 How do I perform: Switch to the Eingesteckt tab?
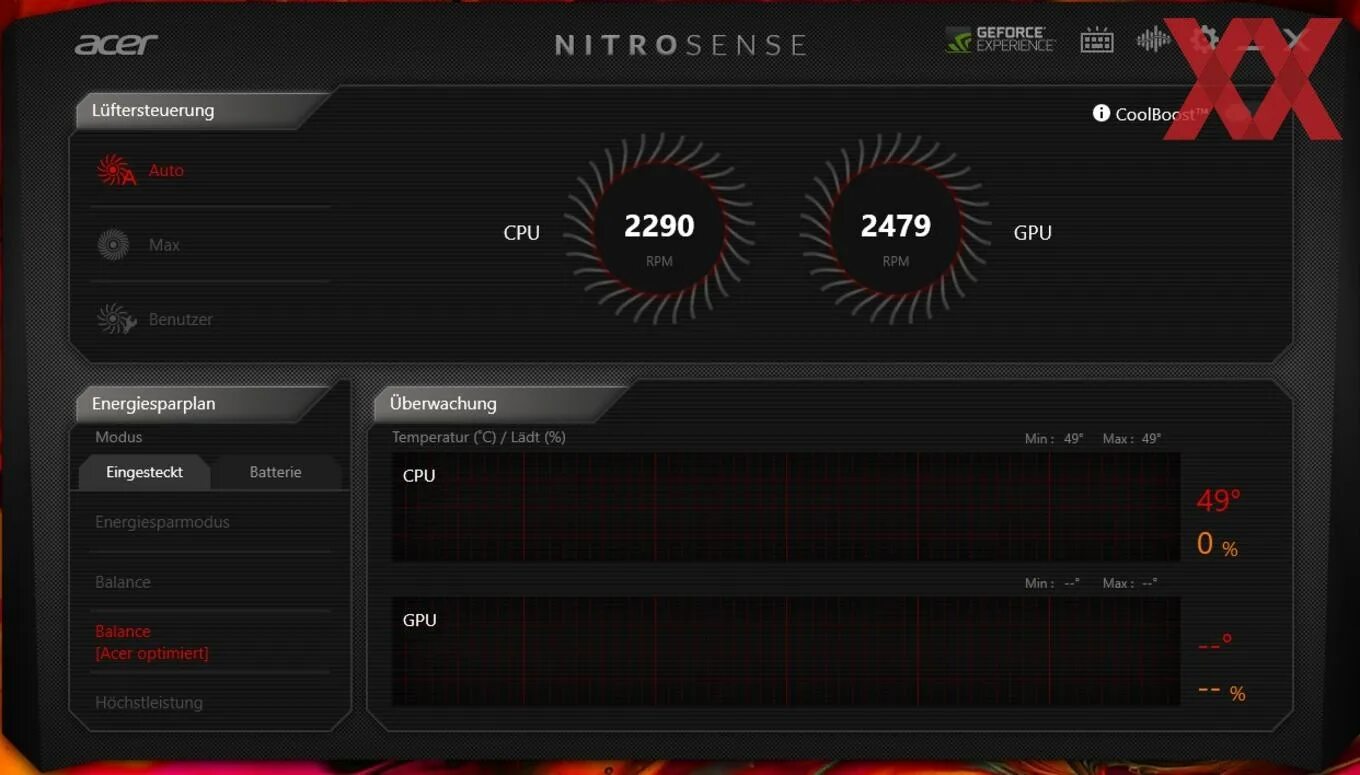point(144,472)
